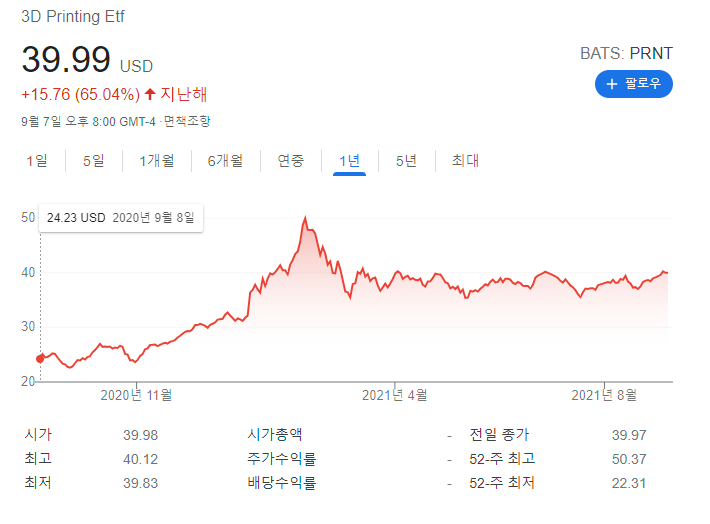Show the 5년 chart range
This screenshot has width=710, height=524.
click(406, 161)
